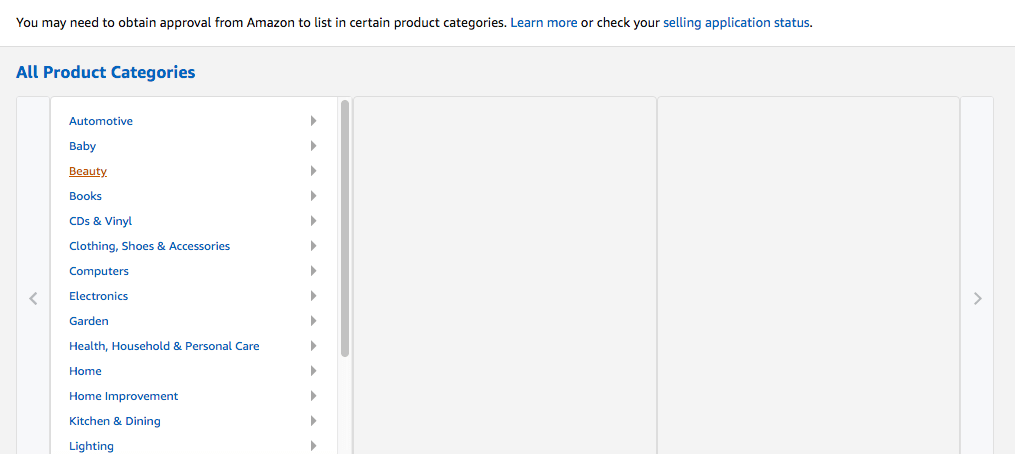Viewport: 1015px width, 454px height.
Task: Select the Kitchen & Dining category
Action: point(114,421)
